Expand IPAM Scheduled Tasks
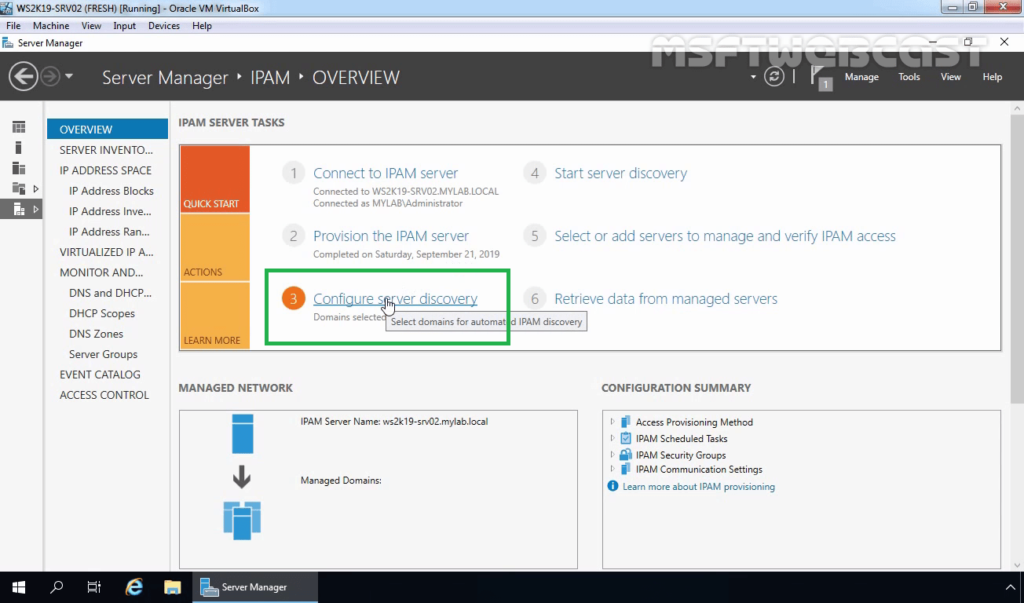Viewport: 1024px width, 603px height. pyautogui.click(x=612, y=438)
